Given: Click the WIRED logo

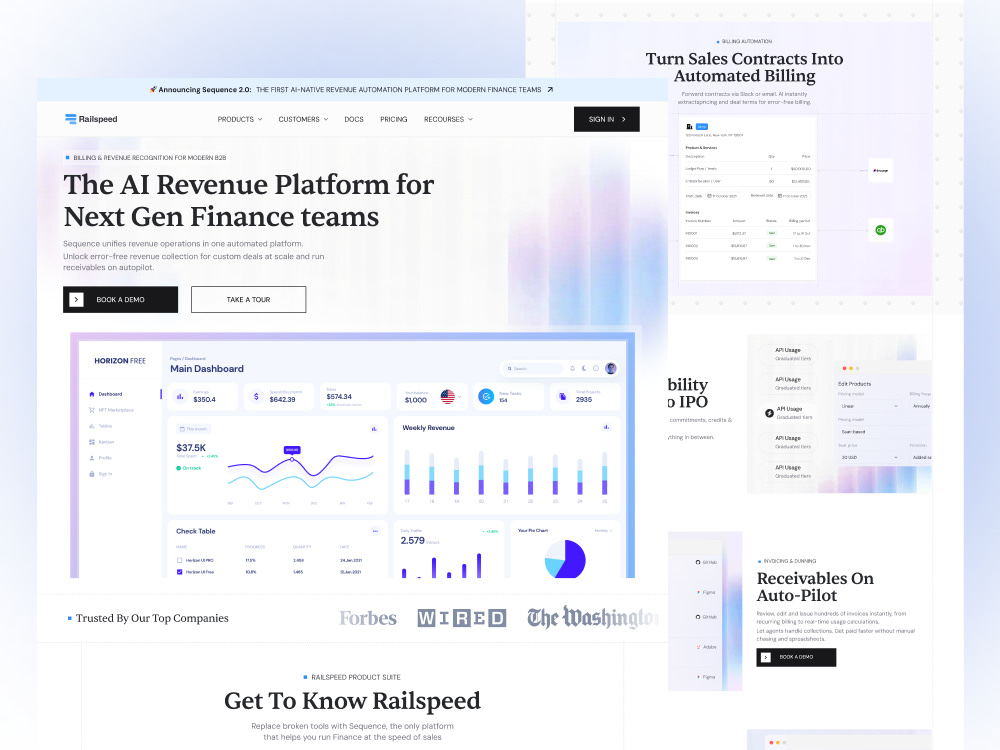Looking at the screenshot, I should pyautogui.click(x=462, y=618).
